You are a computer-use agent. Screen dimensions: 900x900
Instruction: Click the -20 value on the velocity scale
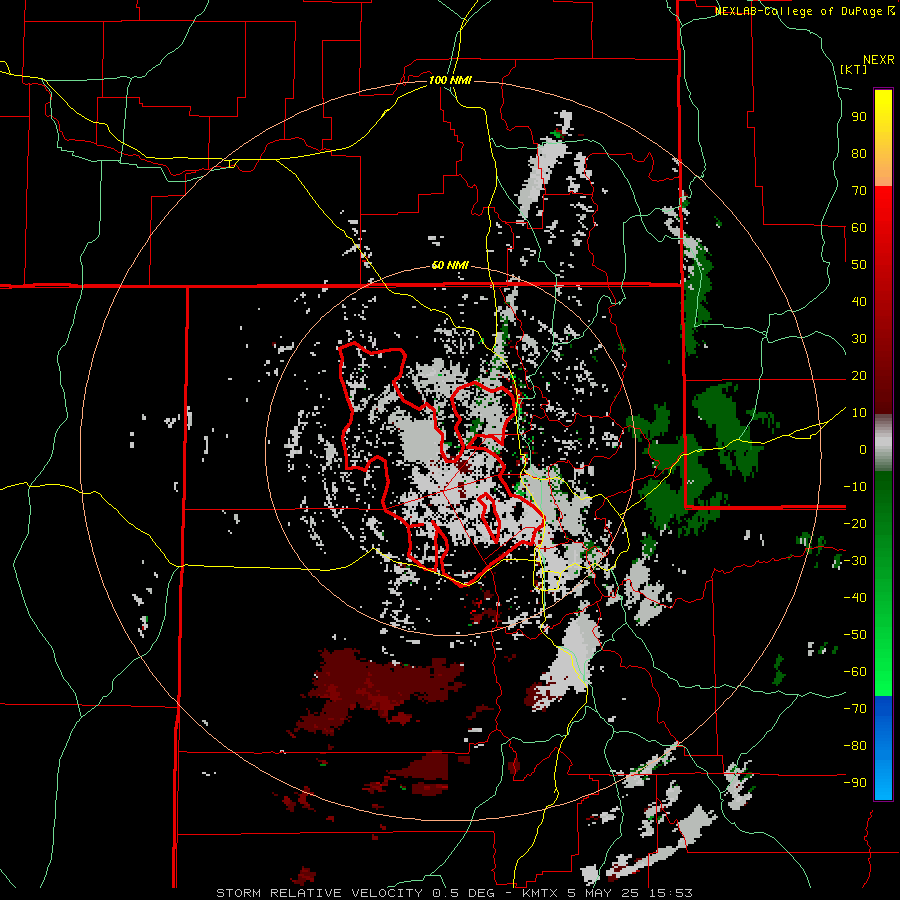click(855, 523)
